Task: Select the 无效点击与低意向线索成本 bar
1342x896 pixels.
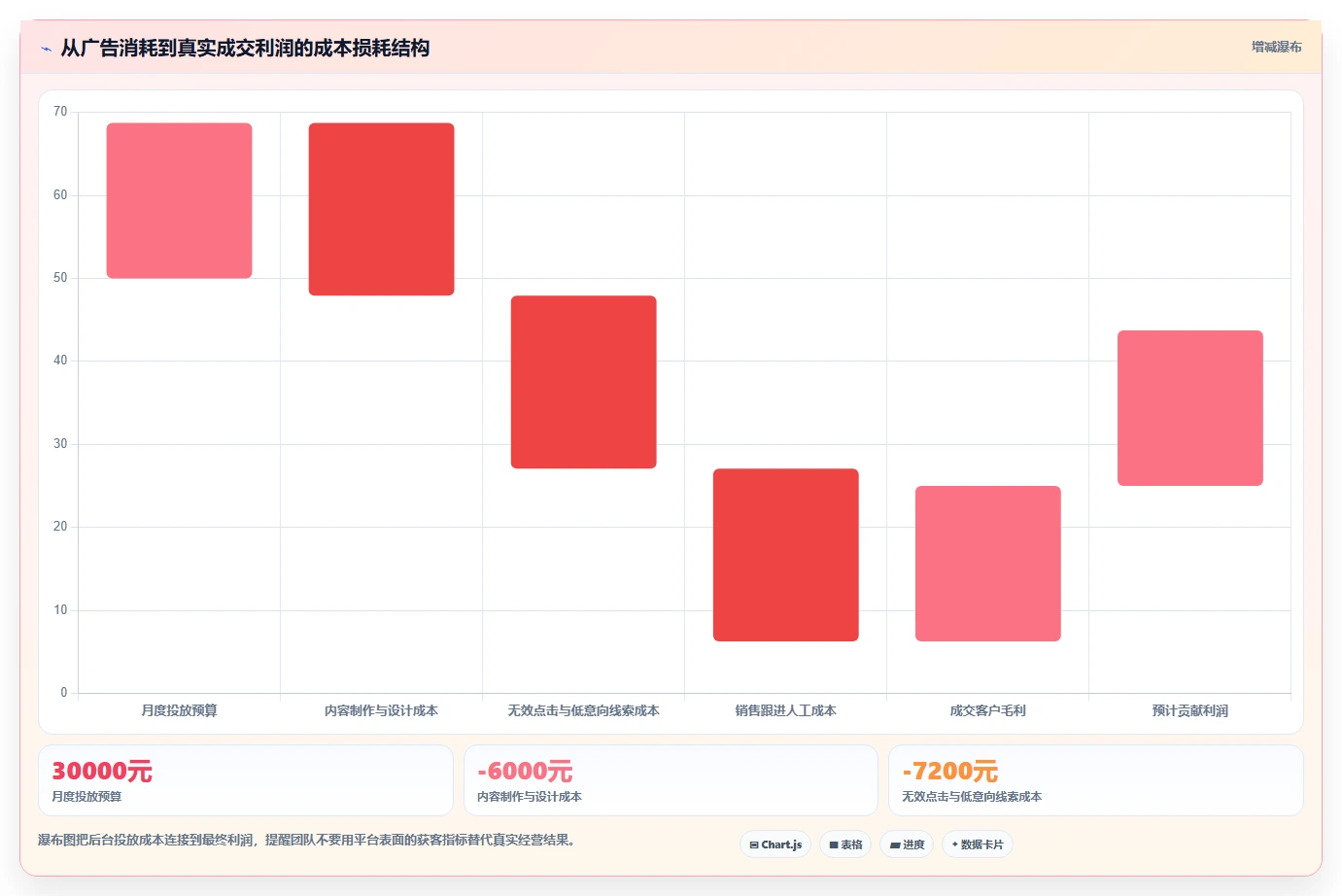Action: point(584,382)
